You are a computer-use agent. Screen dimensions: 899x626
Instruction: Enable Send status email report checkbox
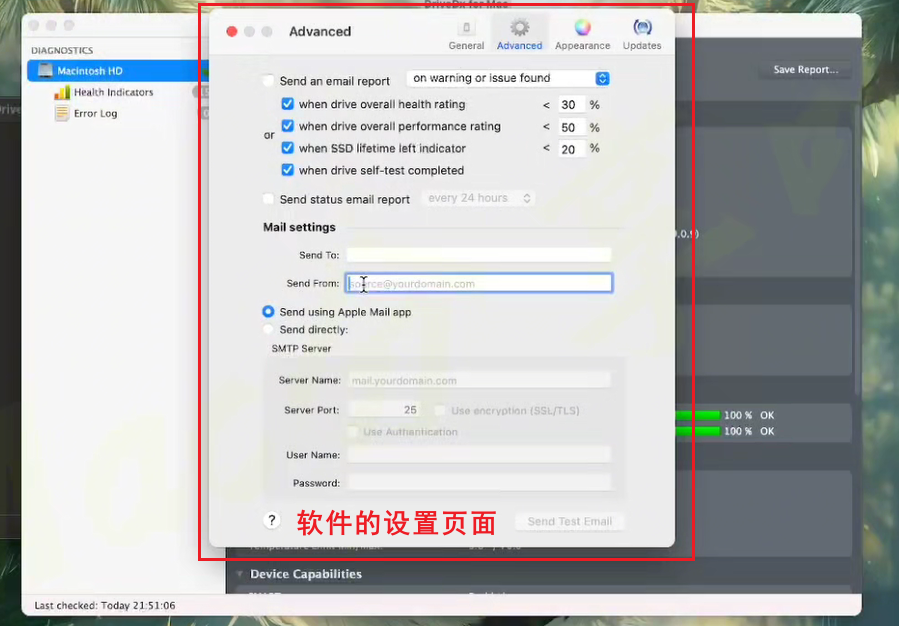pos(268,199)
